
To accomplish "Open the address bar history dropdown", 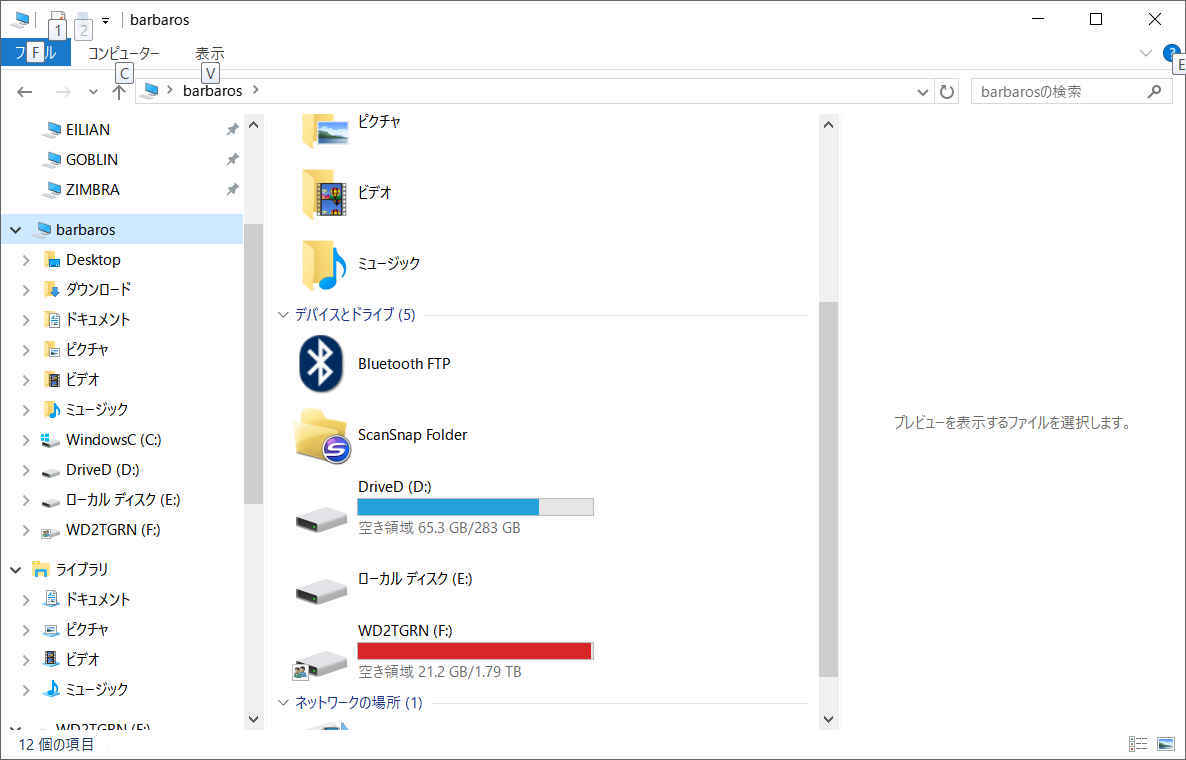I will click(x=922, y=92).
